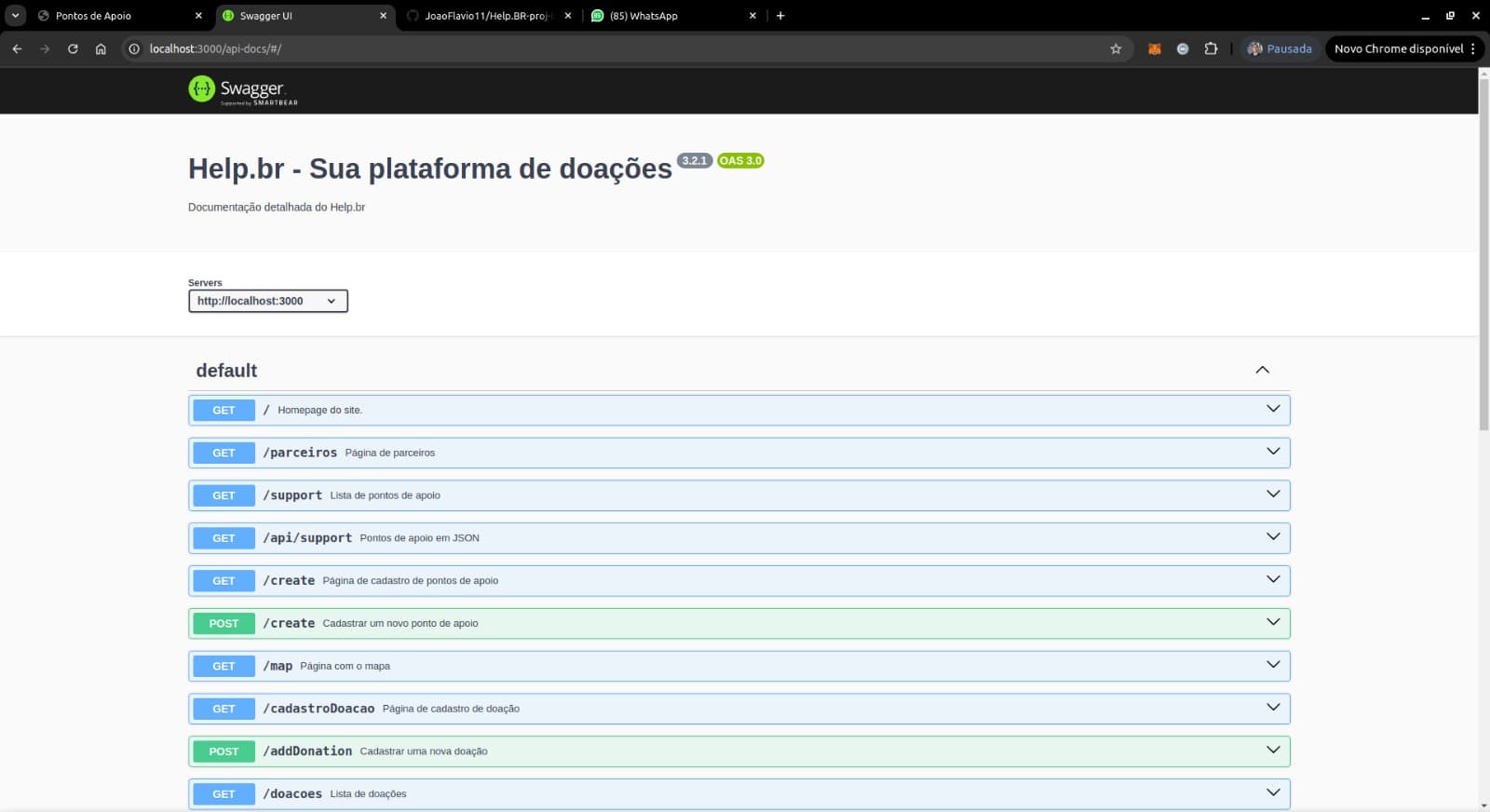Click the Novo Chrome disponível button
This screenshot has width=1490, height=812.
tap(1398, 49)
